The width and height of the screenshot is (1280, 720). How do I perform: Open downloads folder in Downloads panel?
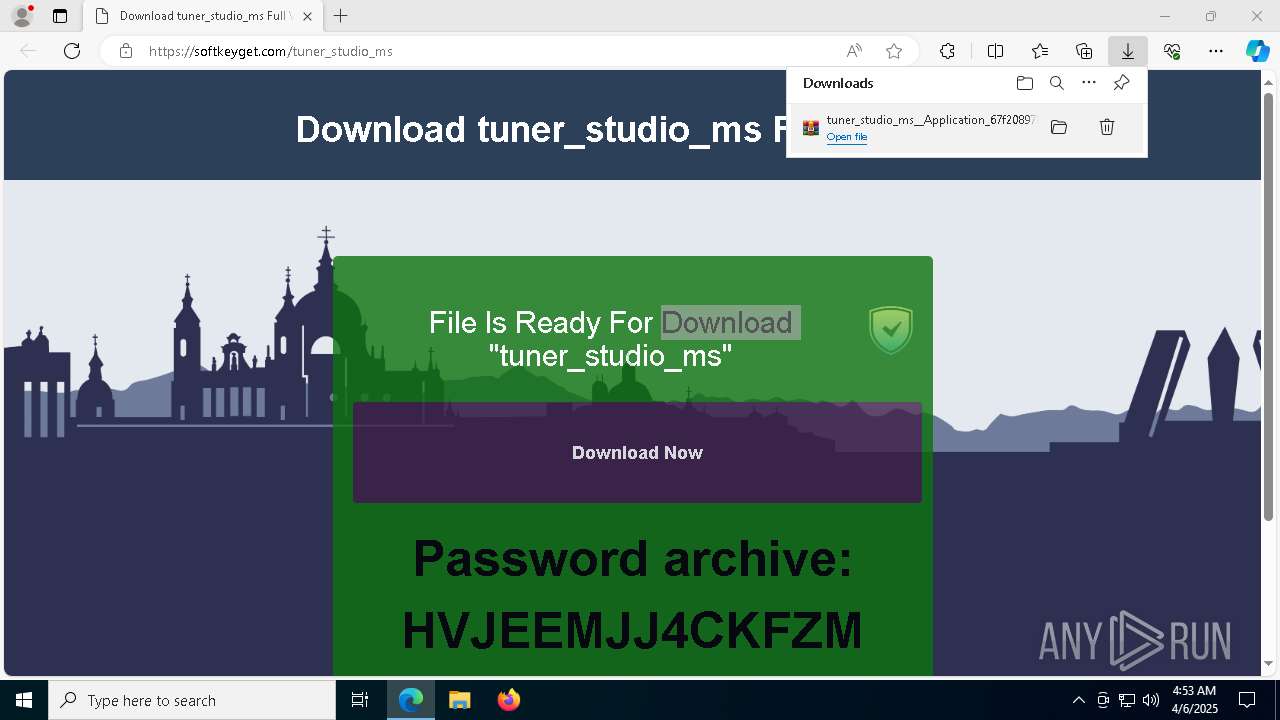click(1025, 83)
